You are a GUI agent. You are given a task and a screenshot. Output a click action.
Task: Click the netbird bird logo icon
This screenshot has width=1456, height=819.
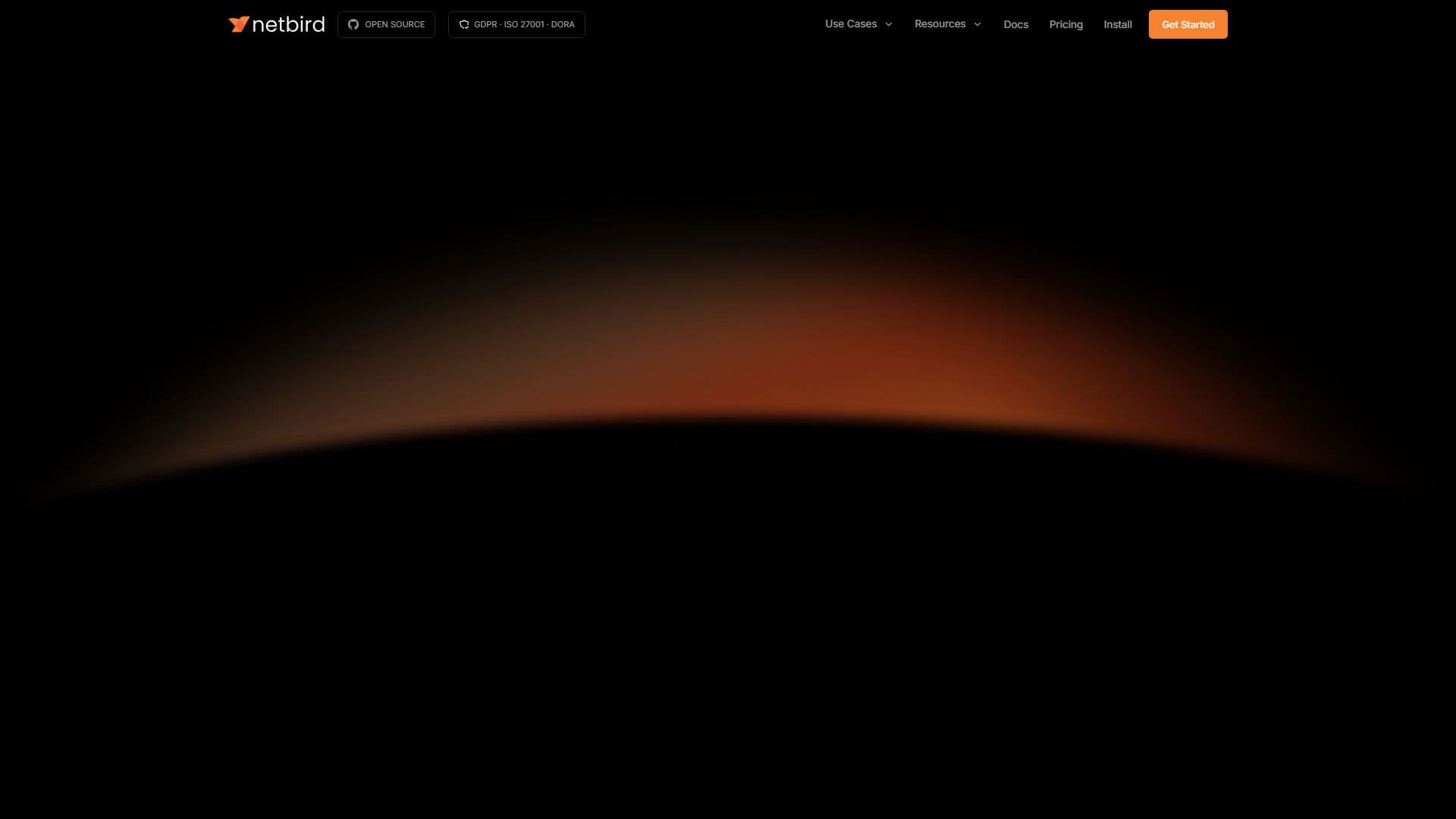(x=239, y=24)
